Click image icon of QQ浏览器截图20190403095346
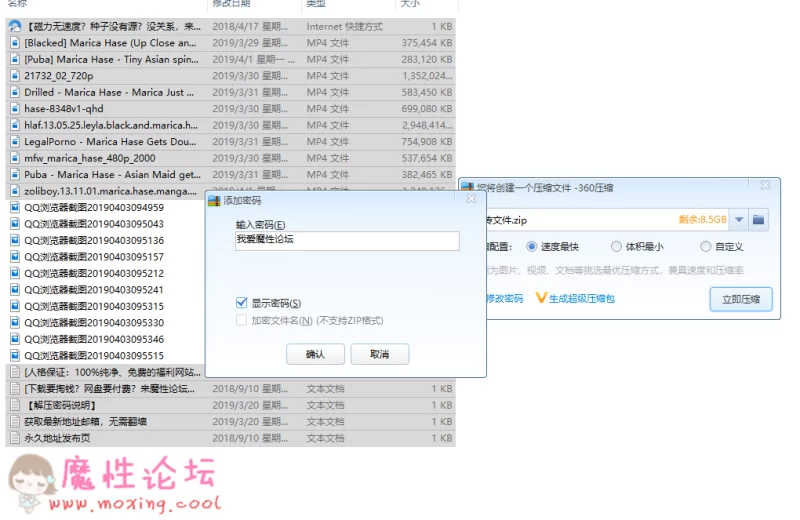Screen dimensions: 800x520 pos(15,339)
